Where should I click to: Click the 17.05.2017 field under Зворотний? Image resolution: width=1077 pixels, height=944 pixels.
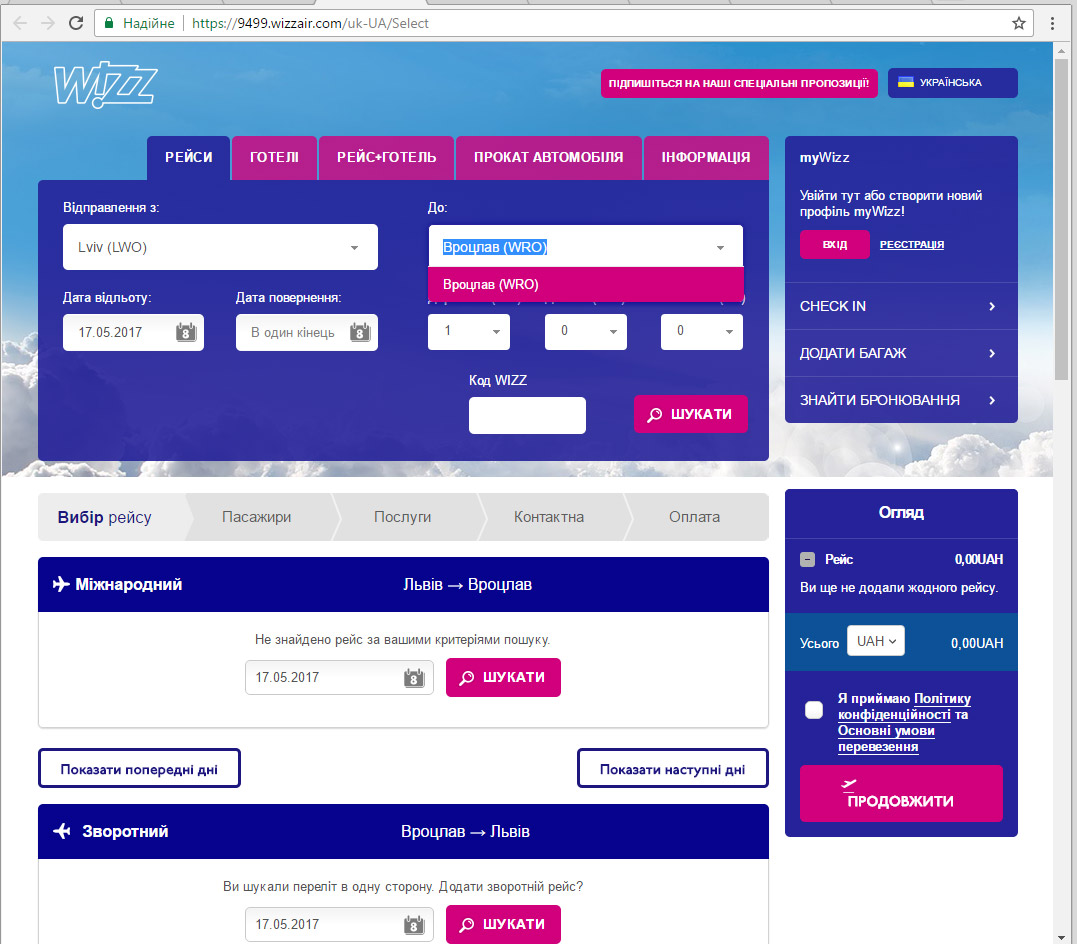(x=339, y=924)
